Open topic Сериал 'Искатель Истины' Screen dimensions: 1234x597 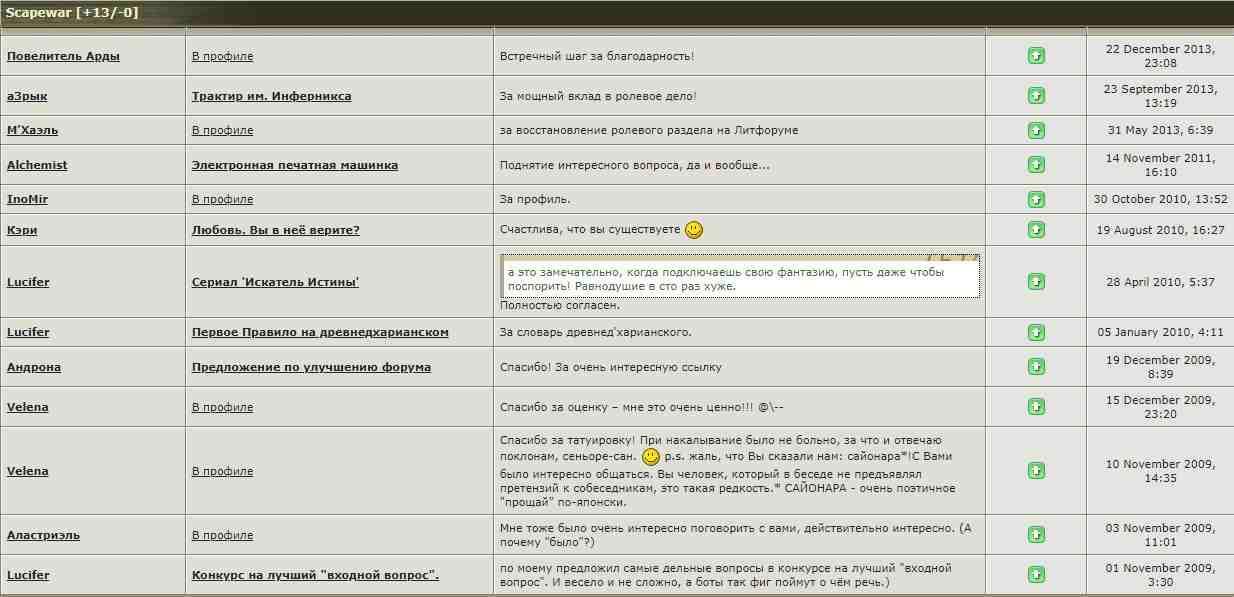tap(275, 282)
